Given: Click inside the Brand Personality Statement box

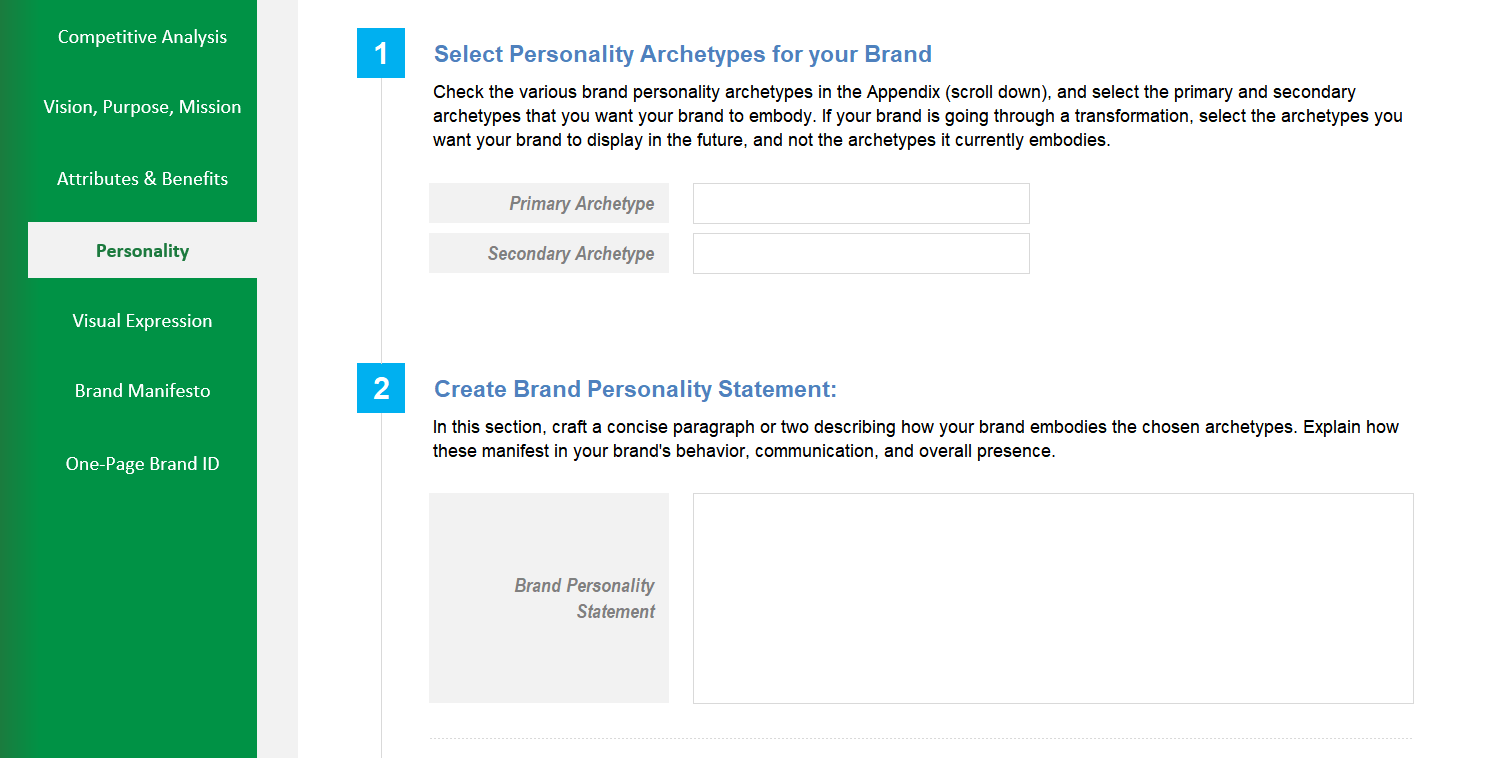Looking at the screenshot, I should point(1052,597).
